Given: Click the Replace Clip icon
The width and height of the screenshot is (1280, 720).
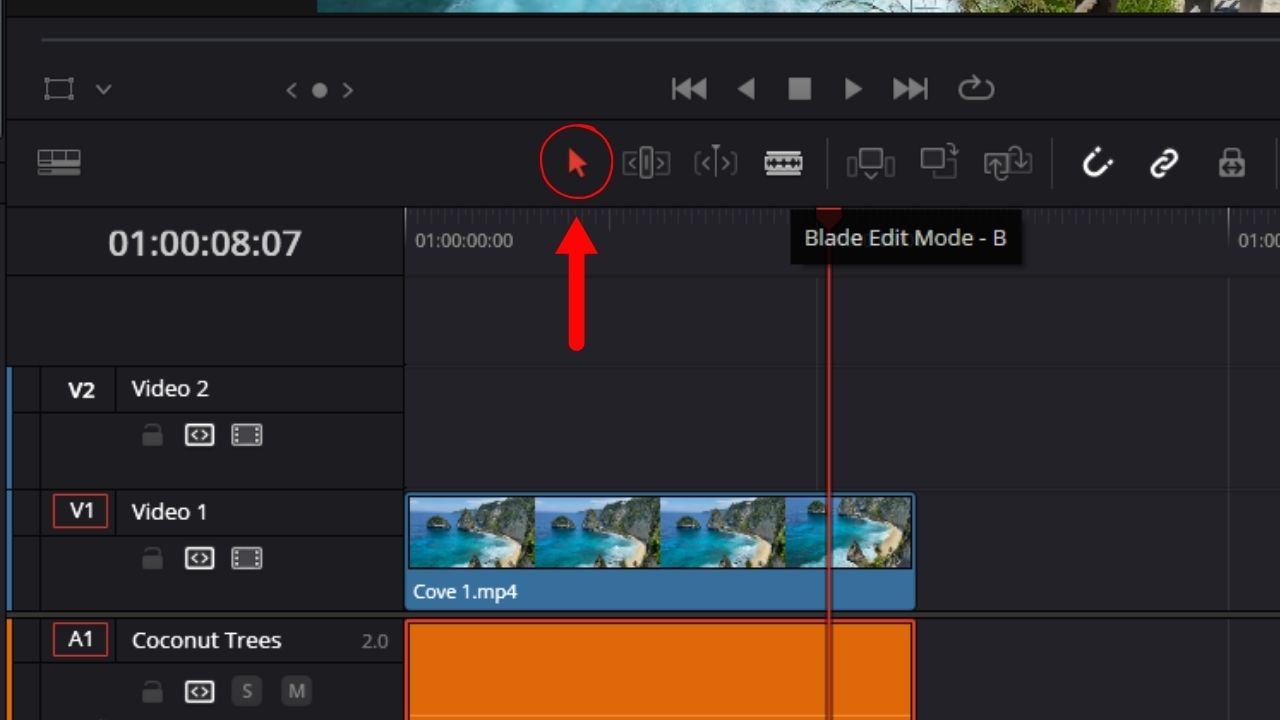Looking at the screenshot, I should click(x=1008, y=162).
